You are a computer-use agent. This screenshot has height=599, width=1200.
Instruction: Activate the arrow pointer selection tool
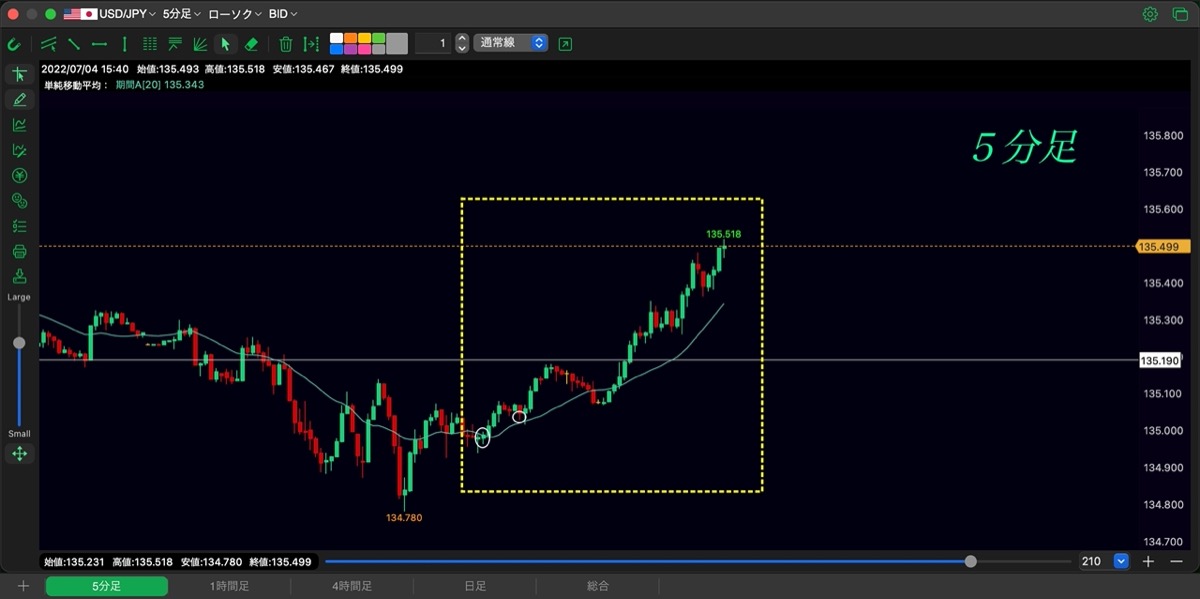[226, 44]
